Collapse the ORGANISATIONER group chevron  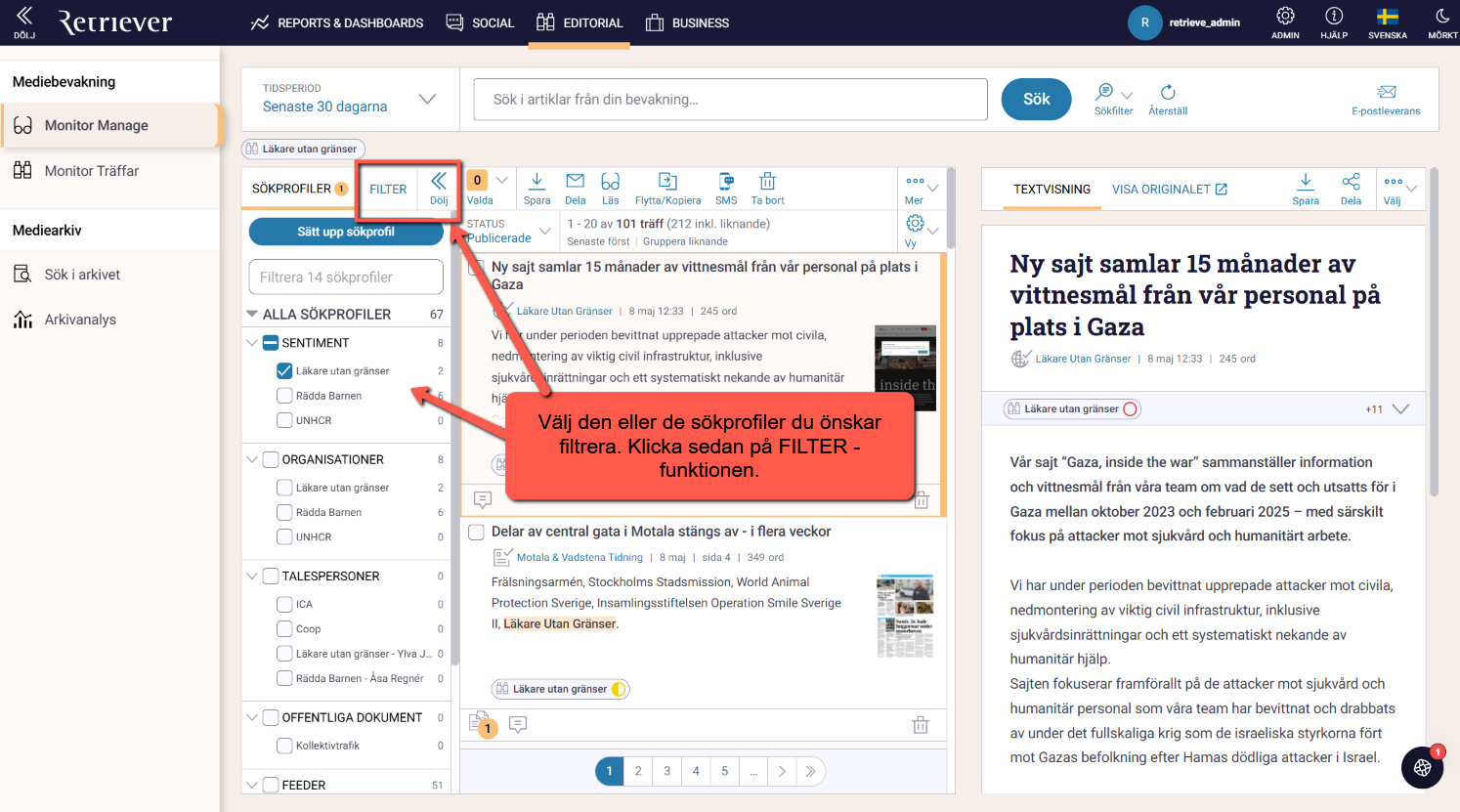252,459
